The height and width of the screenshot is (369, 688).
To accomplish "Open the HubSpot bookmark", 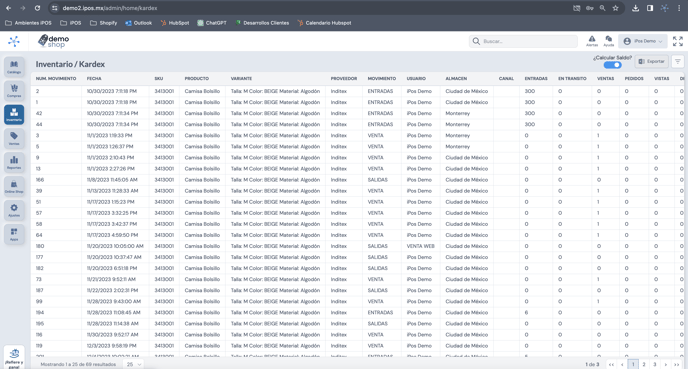I will [175, 23].
